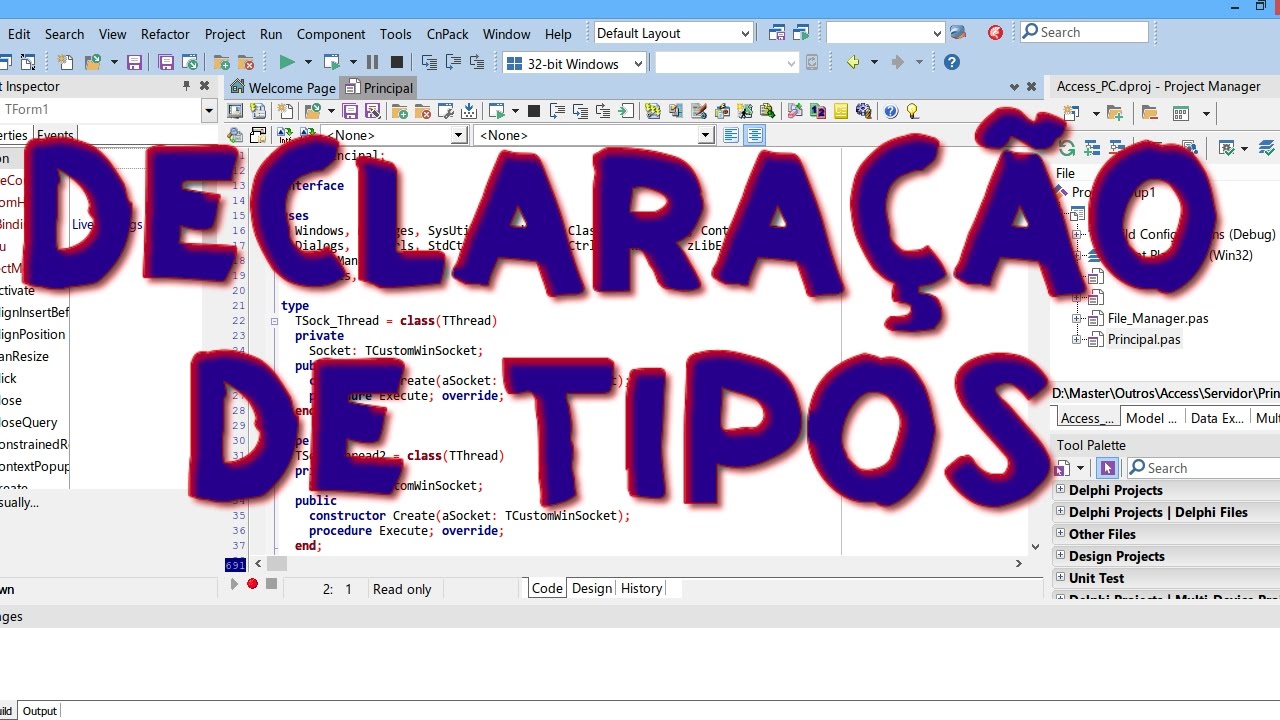
Task: Expand the File_Manager.pas tree node
Action: tap(1078, 319)
